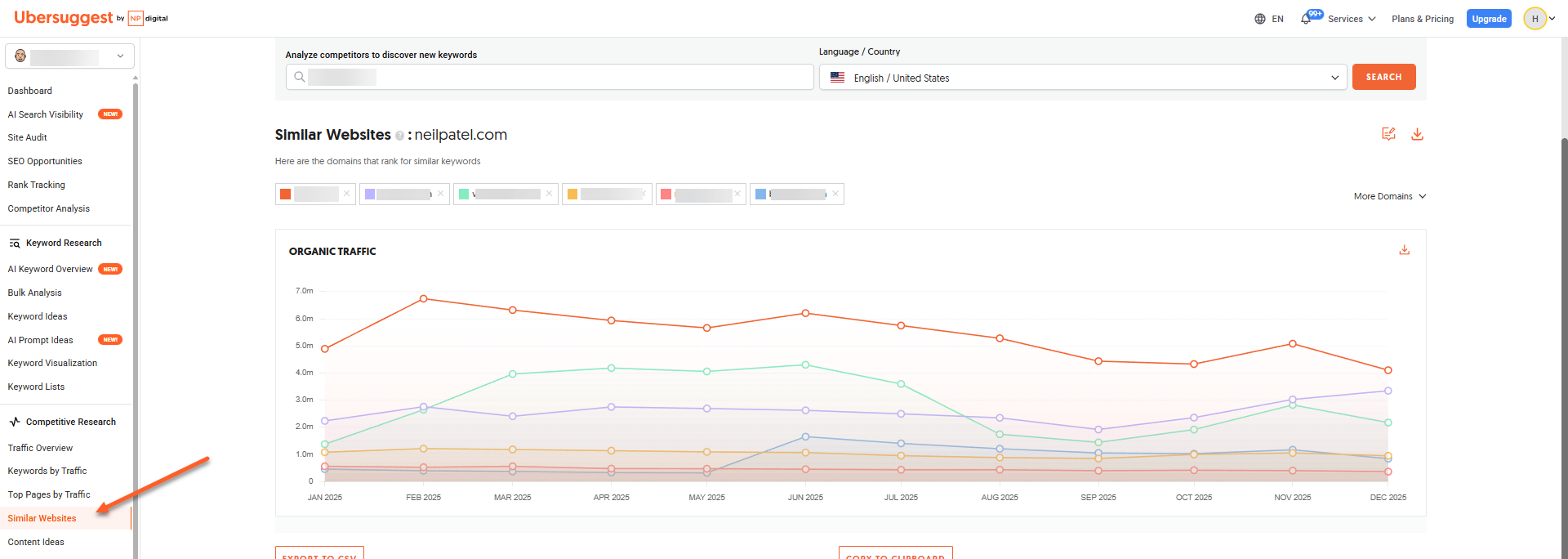Image resolution: width=1568 pixels, height=559 pixels.
Task: Remove the pink domain chip
Action: (737, 194)
